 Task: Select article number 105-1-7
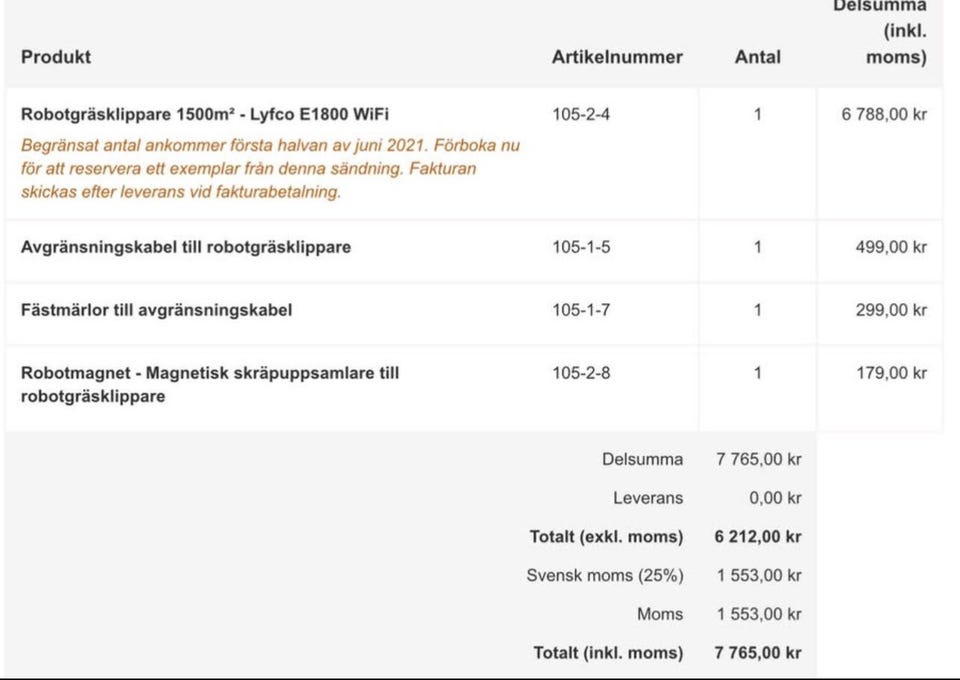pyautogui.click(x=581, y=310)
